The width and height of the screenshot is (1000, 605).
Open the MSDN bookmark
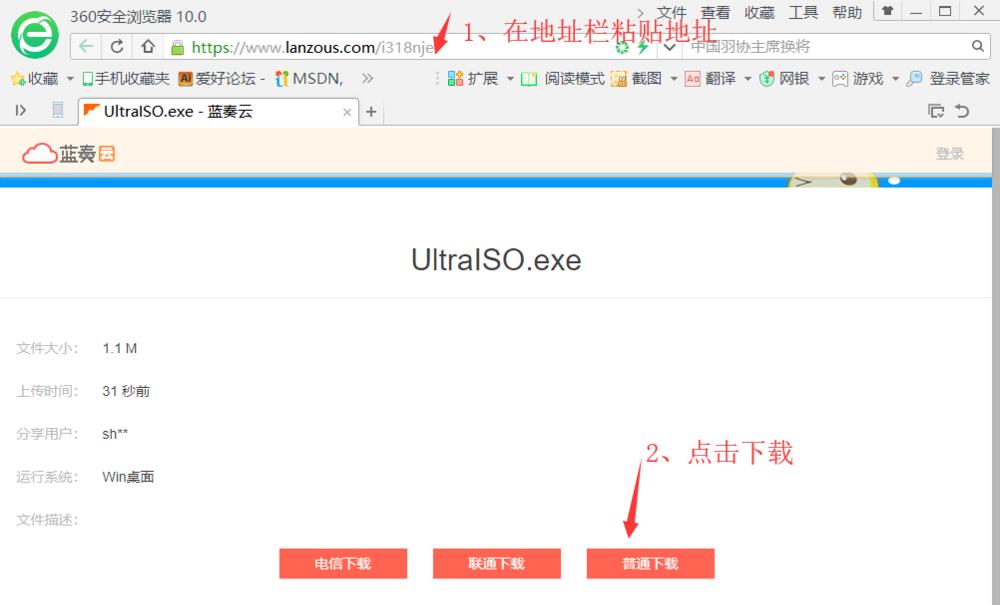click(x=309, y=78)
